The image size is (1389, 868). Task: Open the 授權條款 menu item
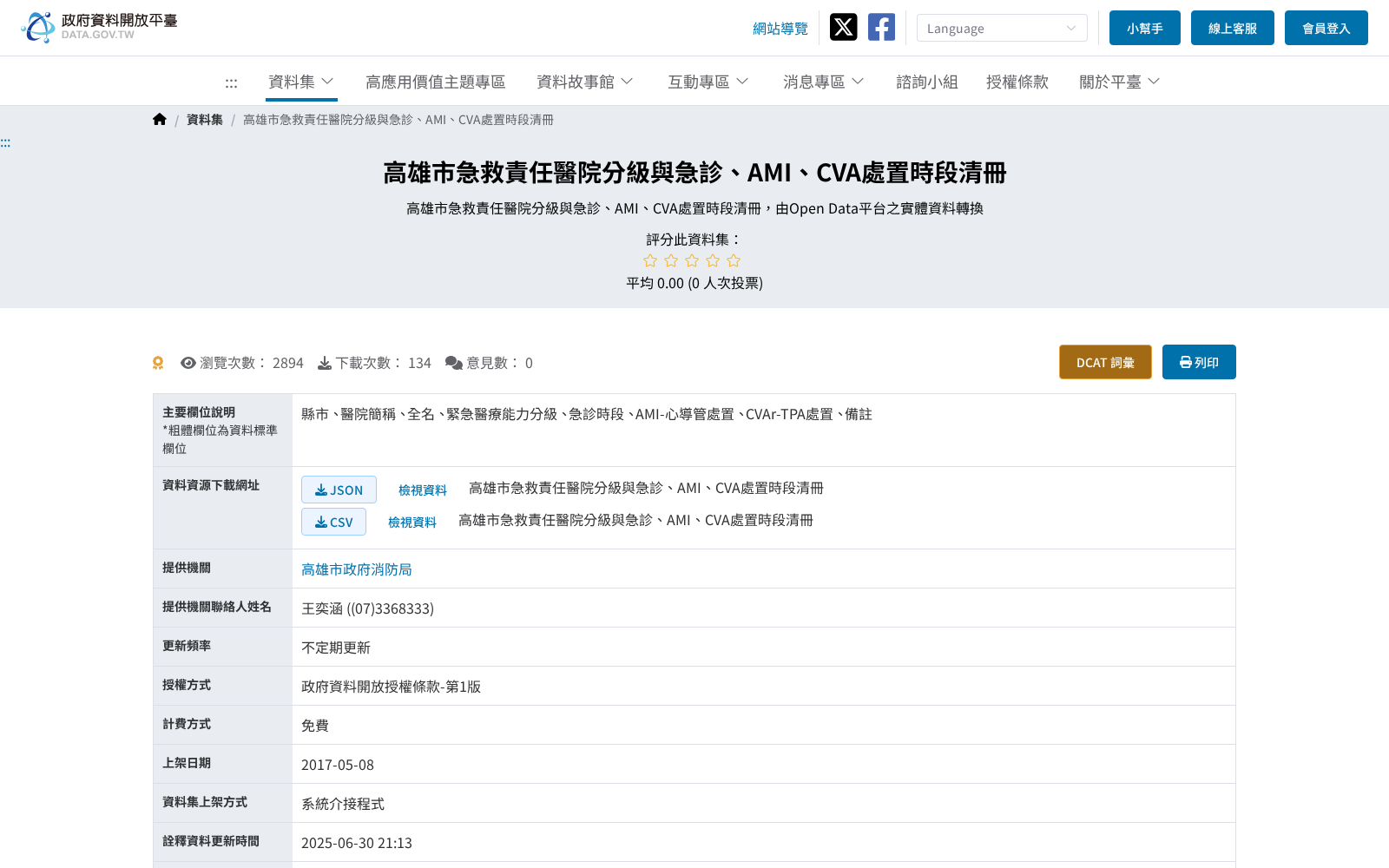(1017, 82)
